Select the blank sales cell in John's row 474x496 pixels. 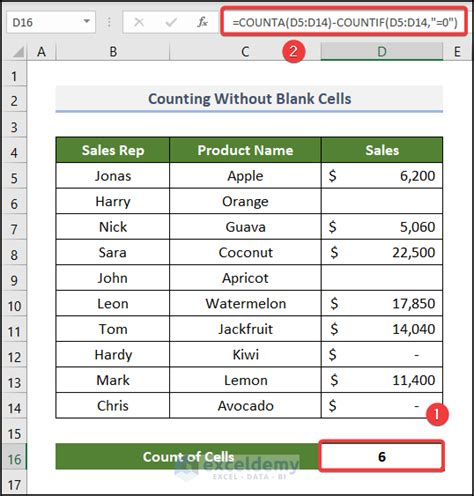click(x=382, y=278)
